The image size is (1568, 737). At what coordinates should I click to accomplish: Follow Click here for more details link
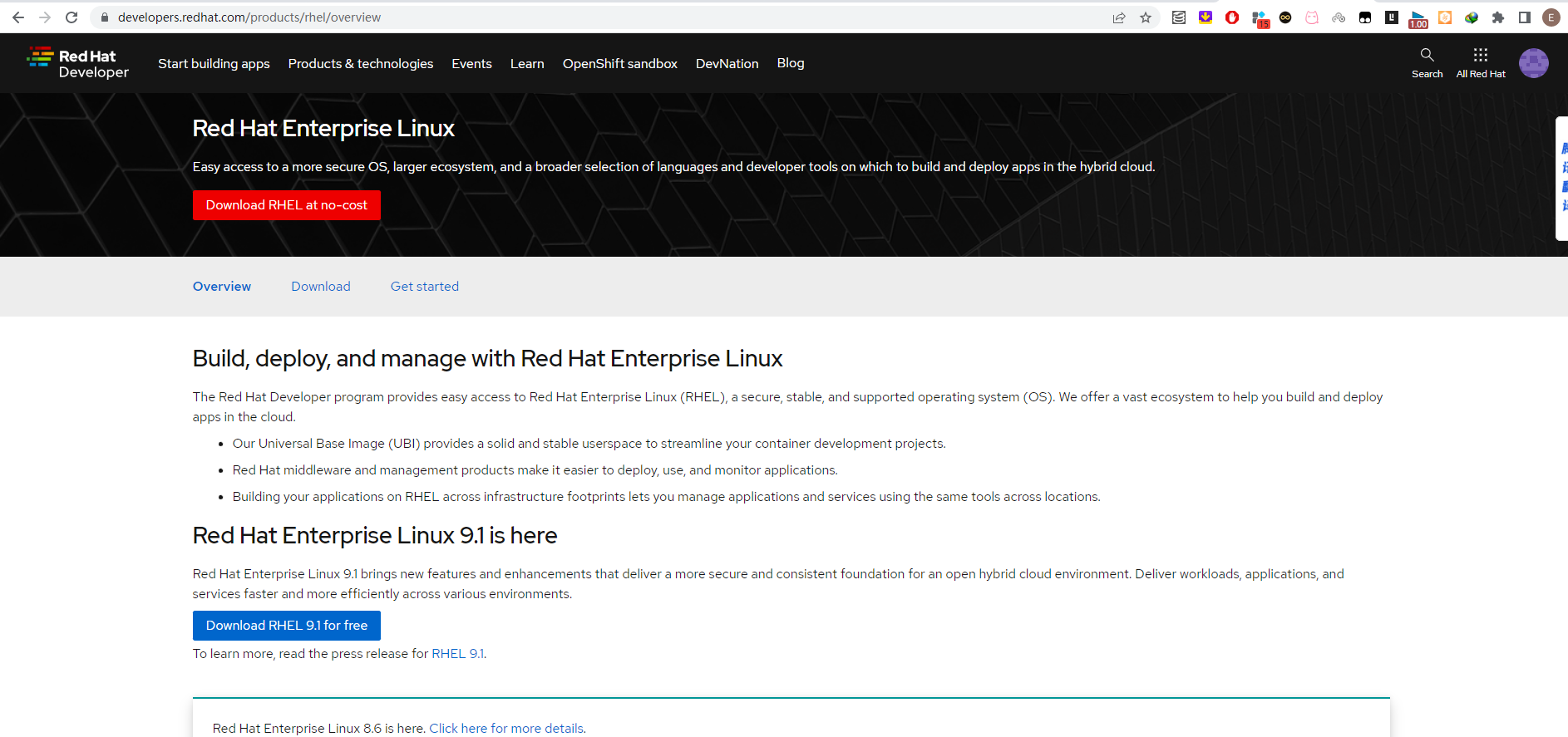[506, 729]
